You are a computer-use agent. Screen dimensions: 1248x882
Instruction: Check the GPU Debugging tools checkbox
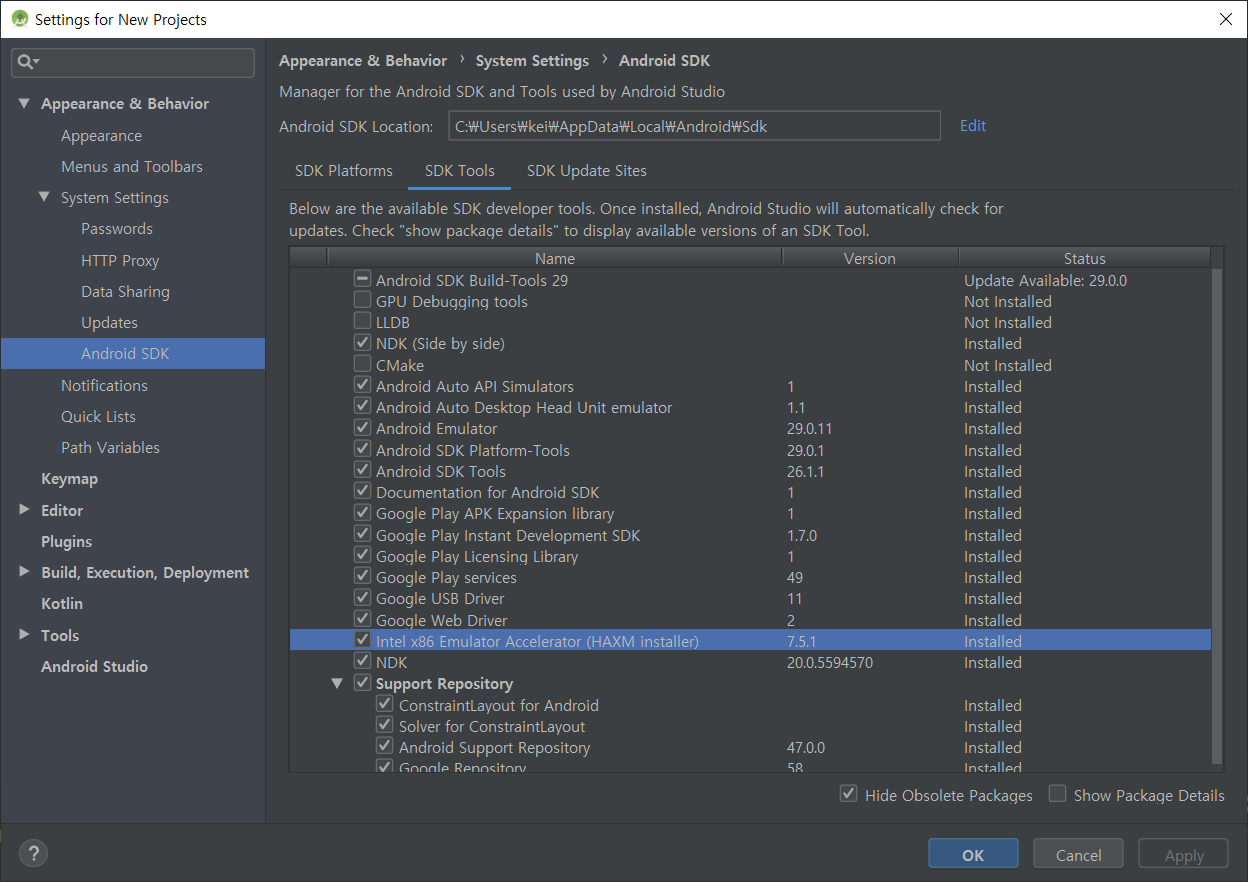[x=363, y=301]
